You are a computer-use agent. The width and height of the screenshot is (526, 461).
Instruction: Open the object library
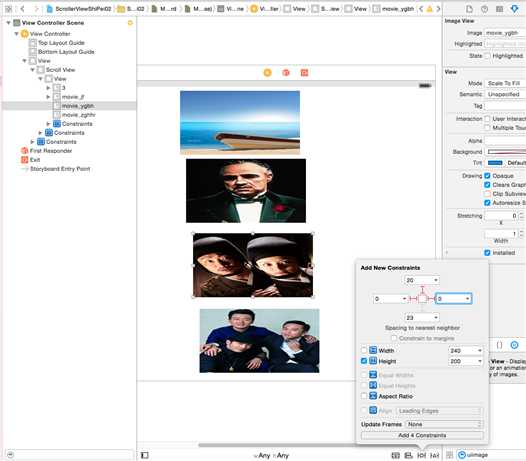click(x=514, y=345)
